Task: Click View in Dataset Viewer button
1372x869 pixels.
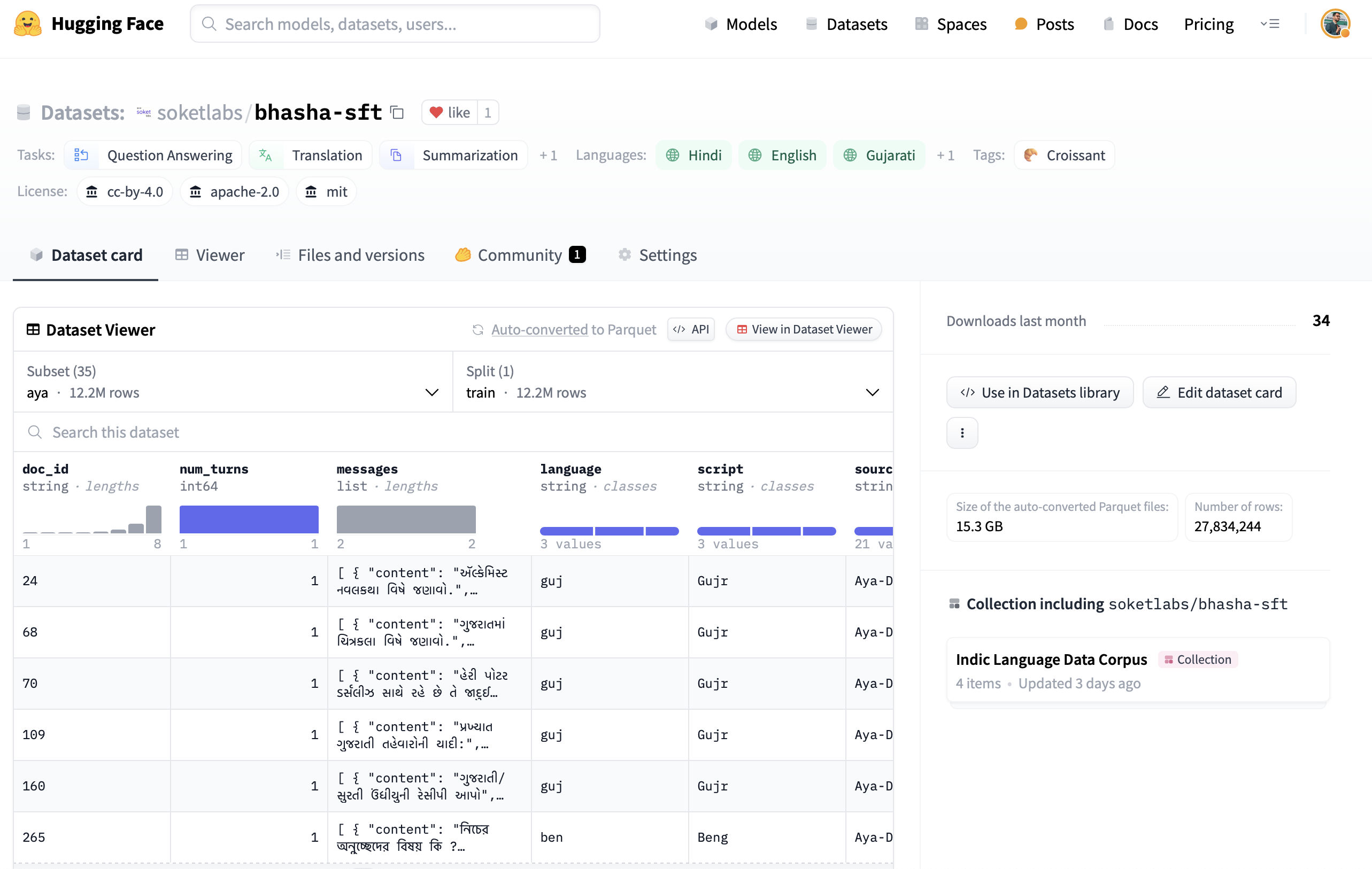Action: [804, 330]
